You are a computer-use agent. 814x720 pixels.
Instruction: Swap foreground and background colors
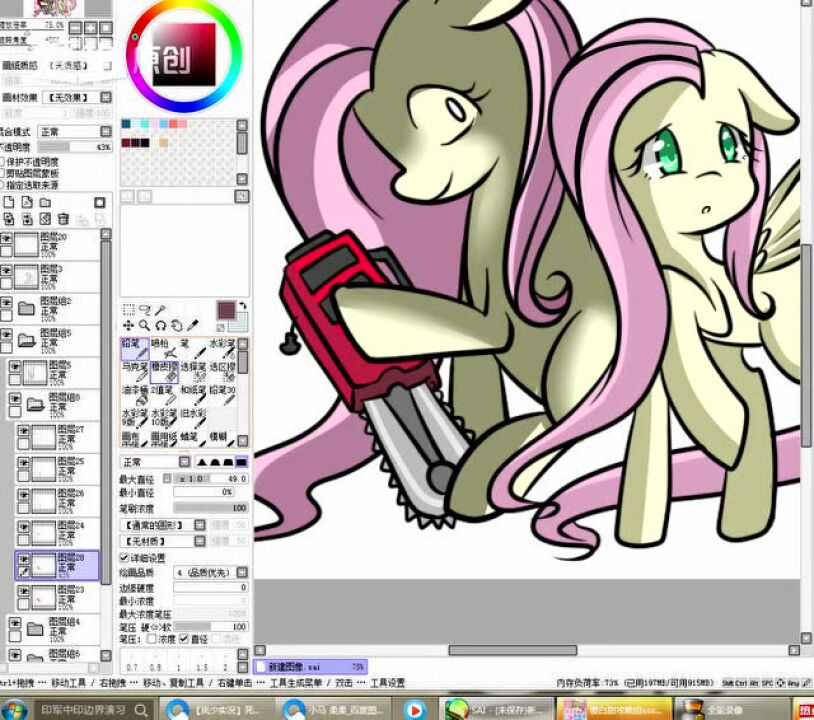click(242, 306)
